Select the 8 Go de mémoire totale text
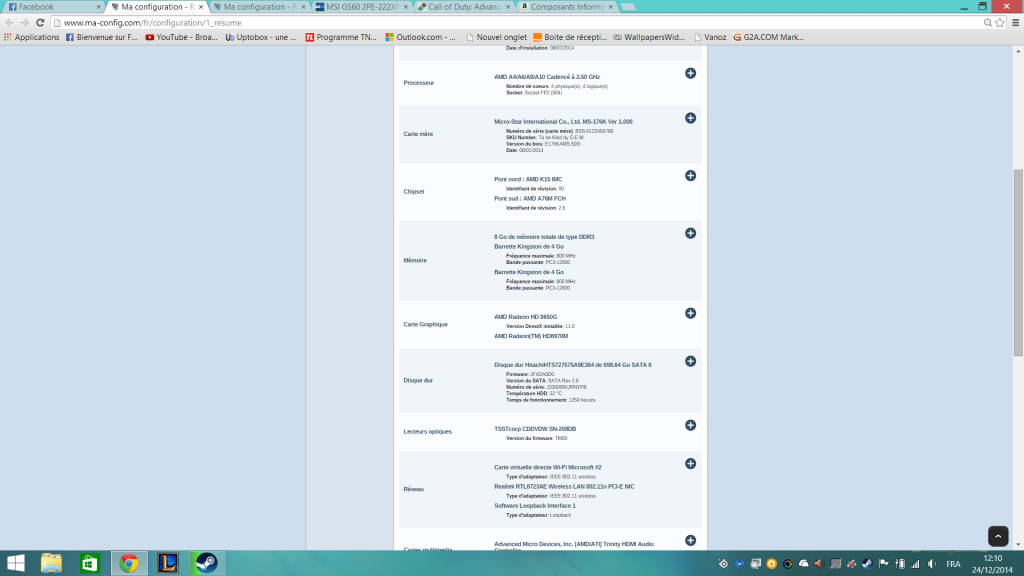 click(x=544, y=237)
